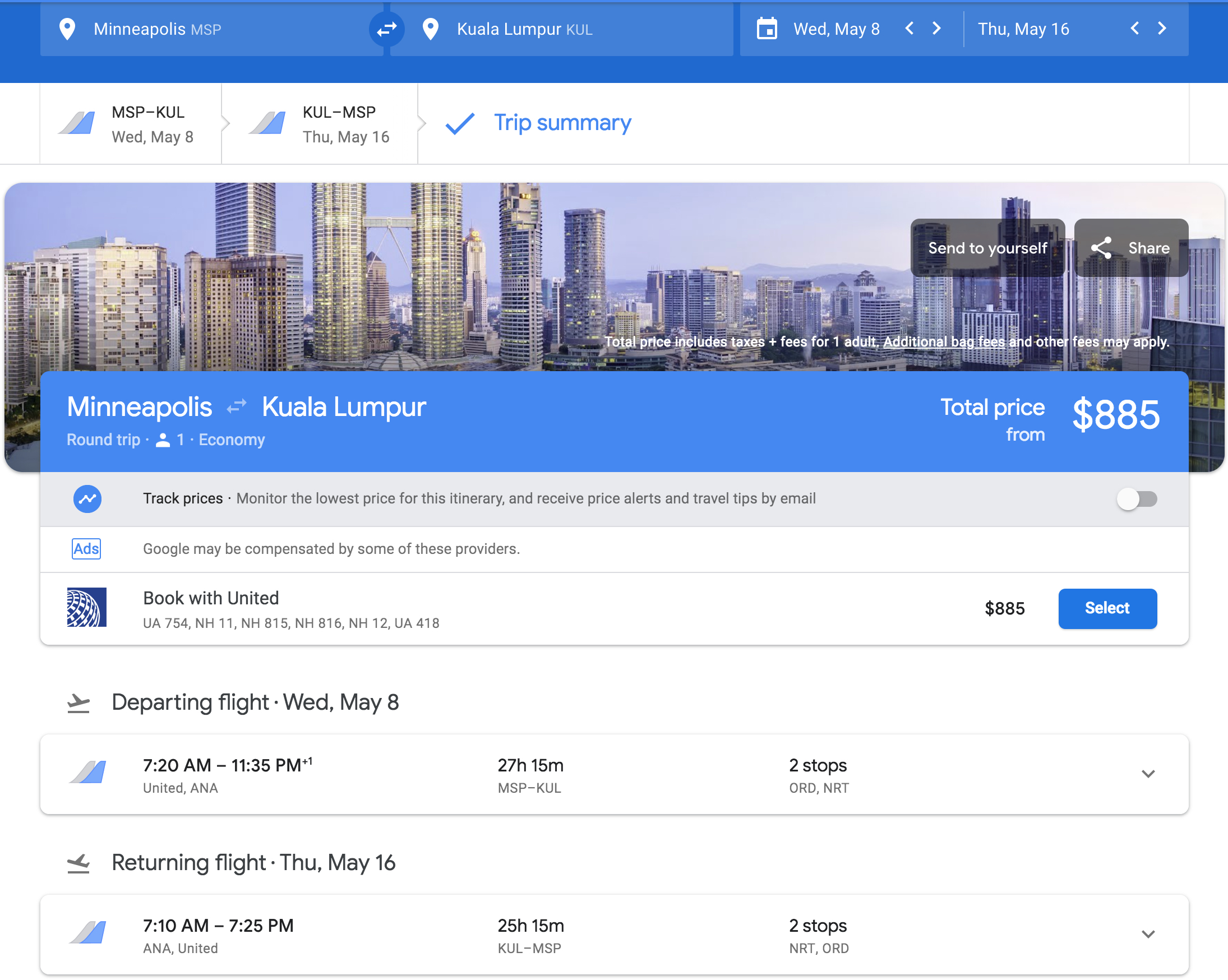Toggle Track prices switch on
The width and height of the screenshot is (1228, 980).
[1137, 499]
